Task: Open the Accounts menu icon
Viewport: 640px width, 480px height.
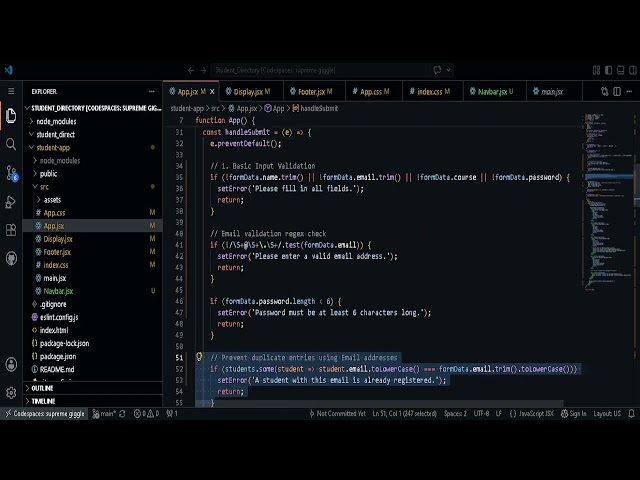Action: coord(11,364)
